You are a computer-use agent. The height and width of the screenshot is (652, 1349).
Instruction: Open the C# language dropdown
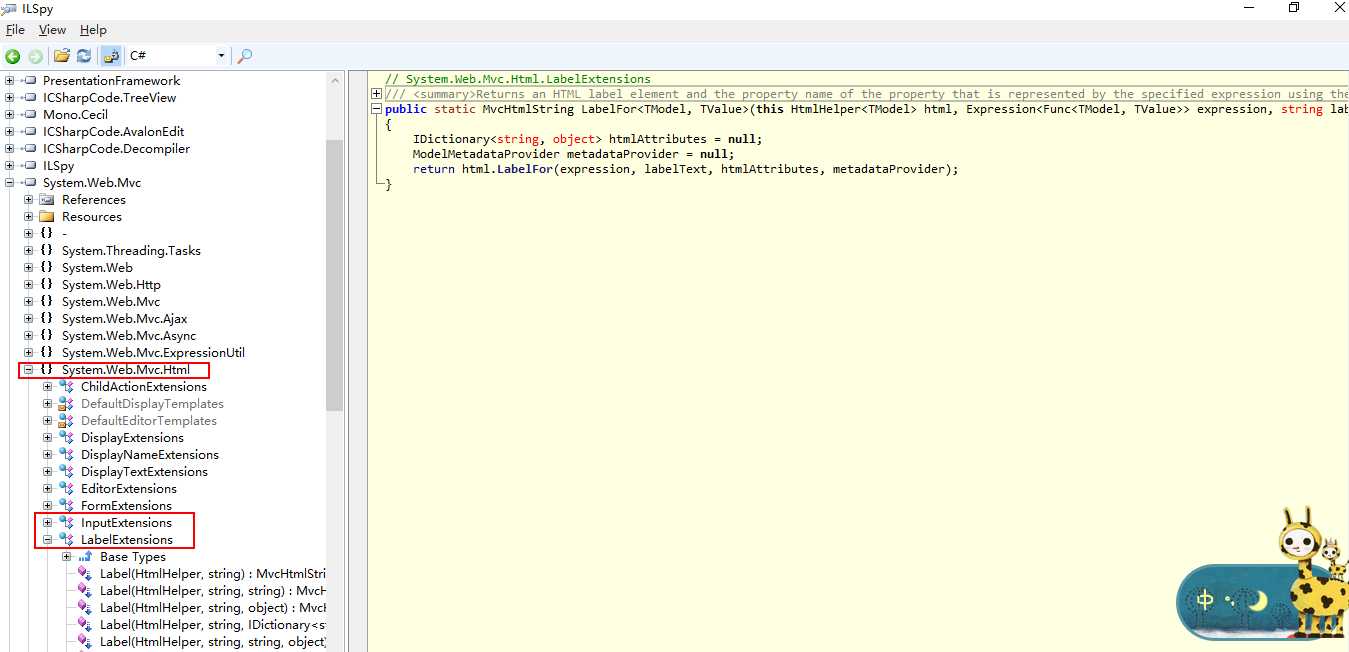point(177,56)
